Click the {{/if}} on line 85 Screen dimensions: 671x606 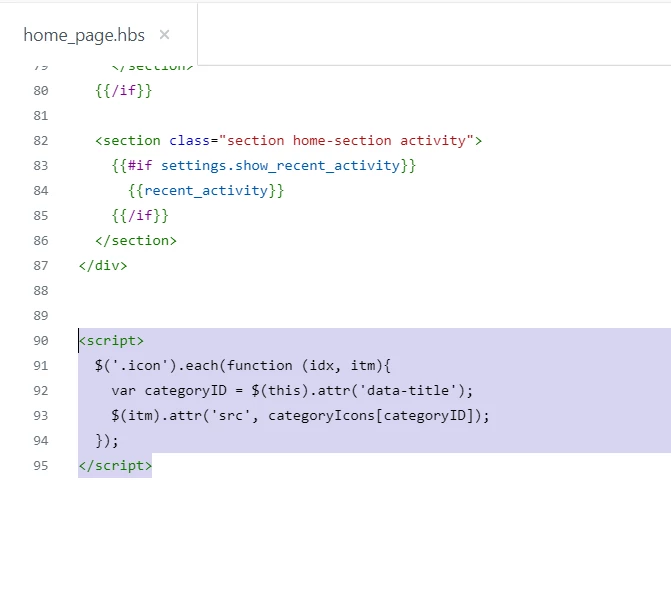coord(140,215)
